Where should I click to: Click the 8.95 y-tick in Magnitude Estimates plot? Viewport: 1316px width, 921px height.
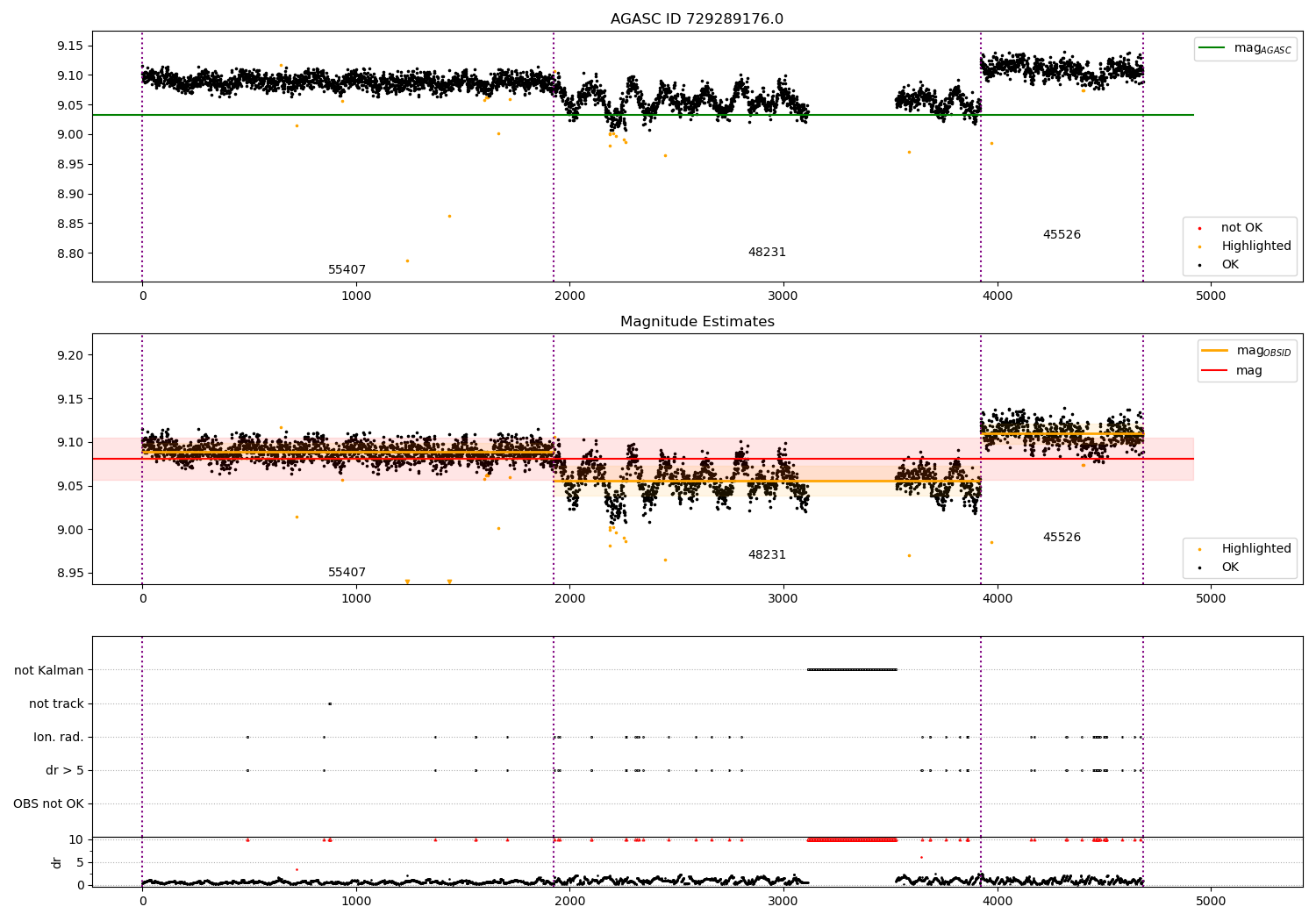[68, 574]
